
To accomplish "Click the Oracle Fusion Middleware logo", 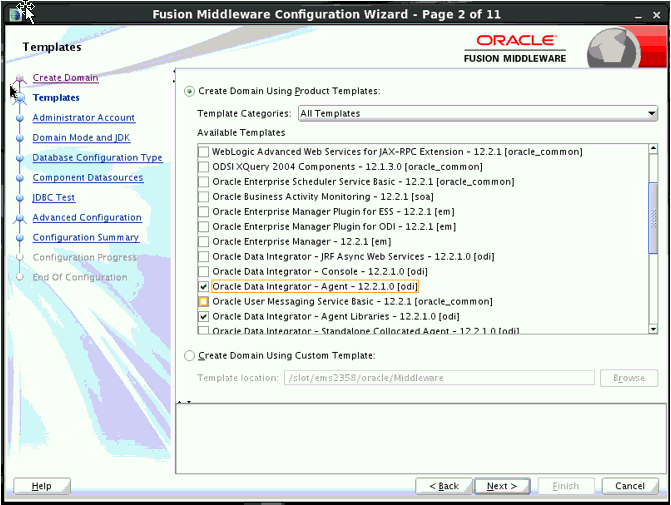I will [x=517, y=49].
